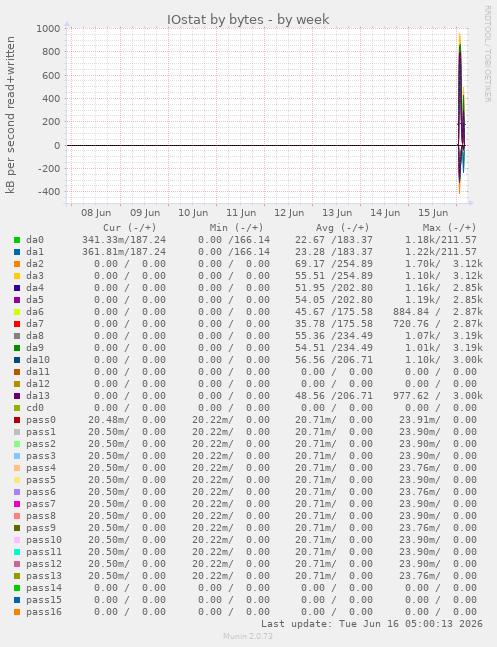497x647 pixels.
Task: Click the da0 green legend swatch
Action: tap(17, 240)
